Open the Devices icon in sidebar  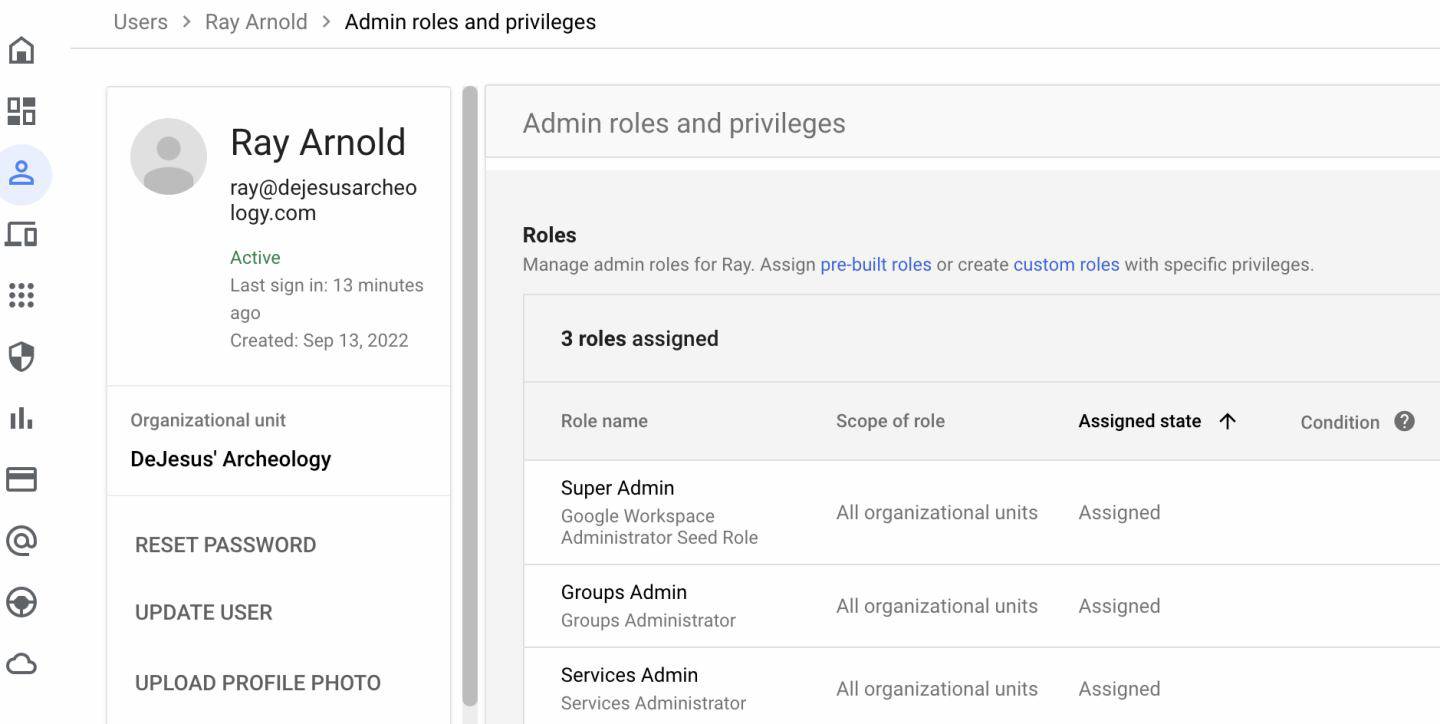click(21, 234)
